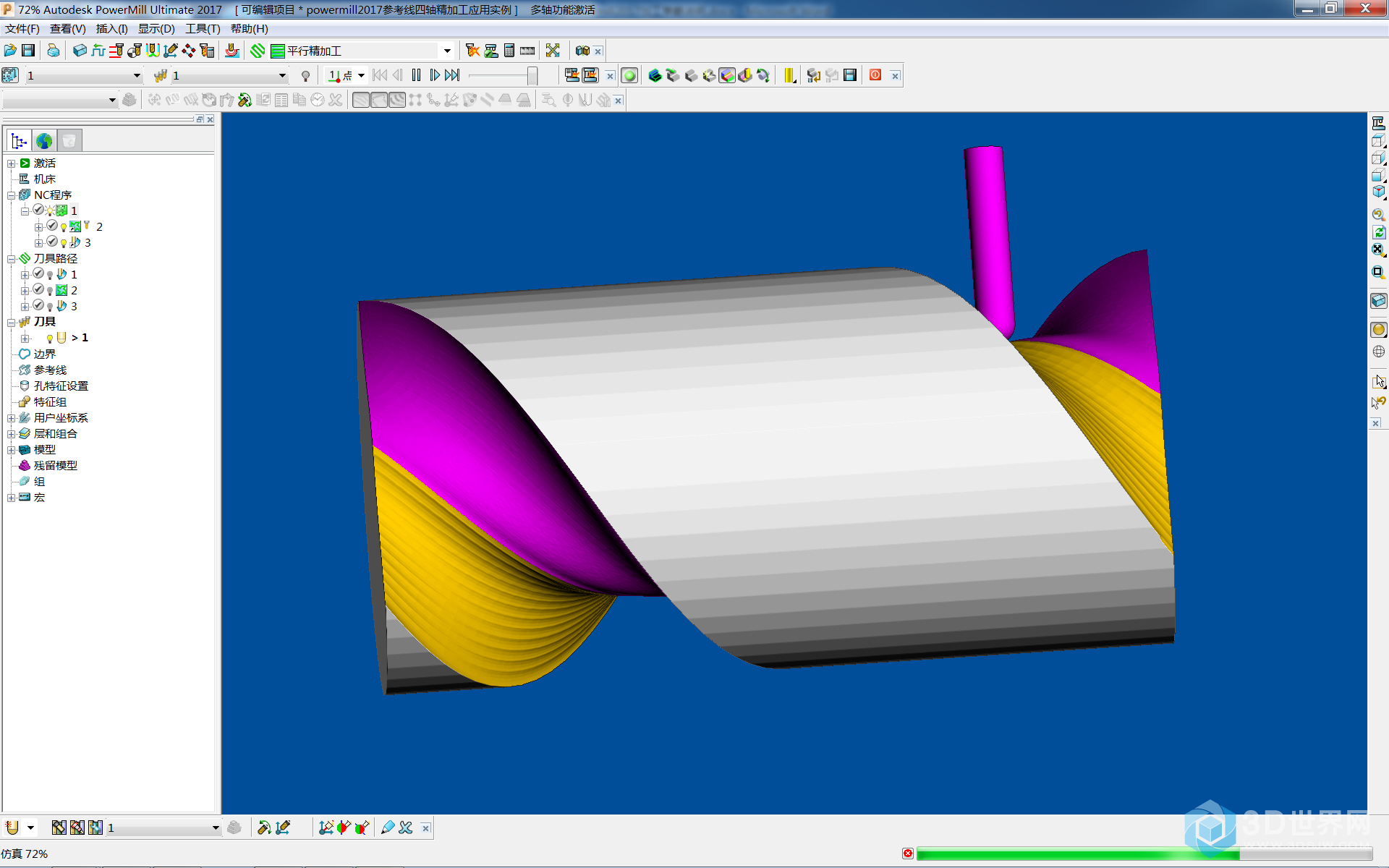This screenshot has height=868, width=1389.
Task: Open the rapid move heights icon
Action: click(116, 51)
